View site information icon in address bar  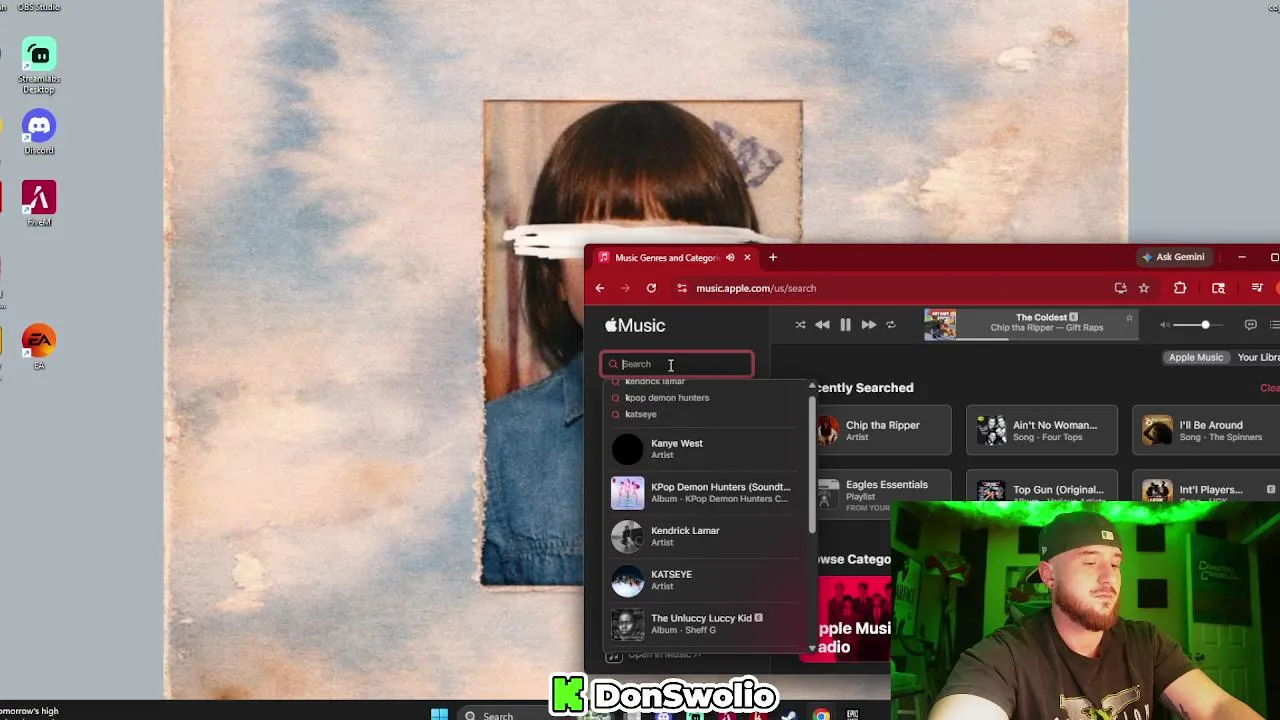pos(682,288)
